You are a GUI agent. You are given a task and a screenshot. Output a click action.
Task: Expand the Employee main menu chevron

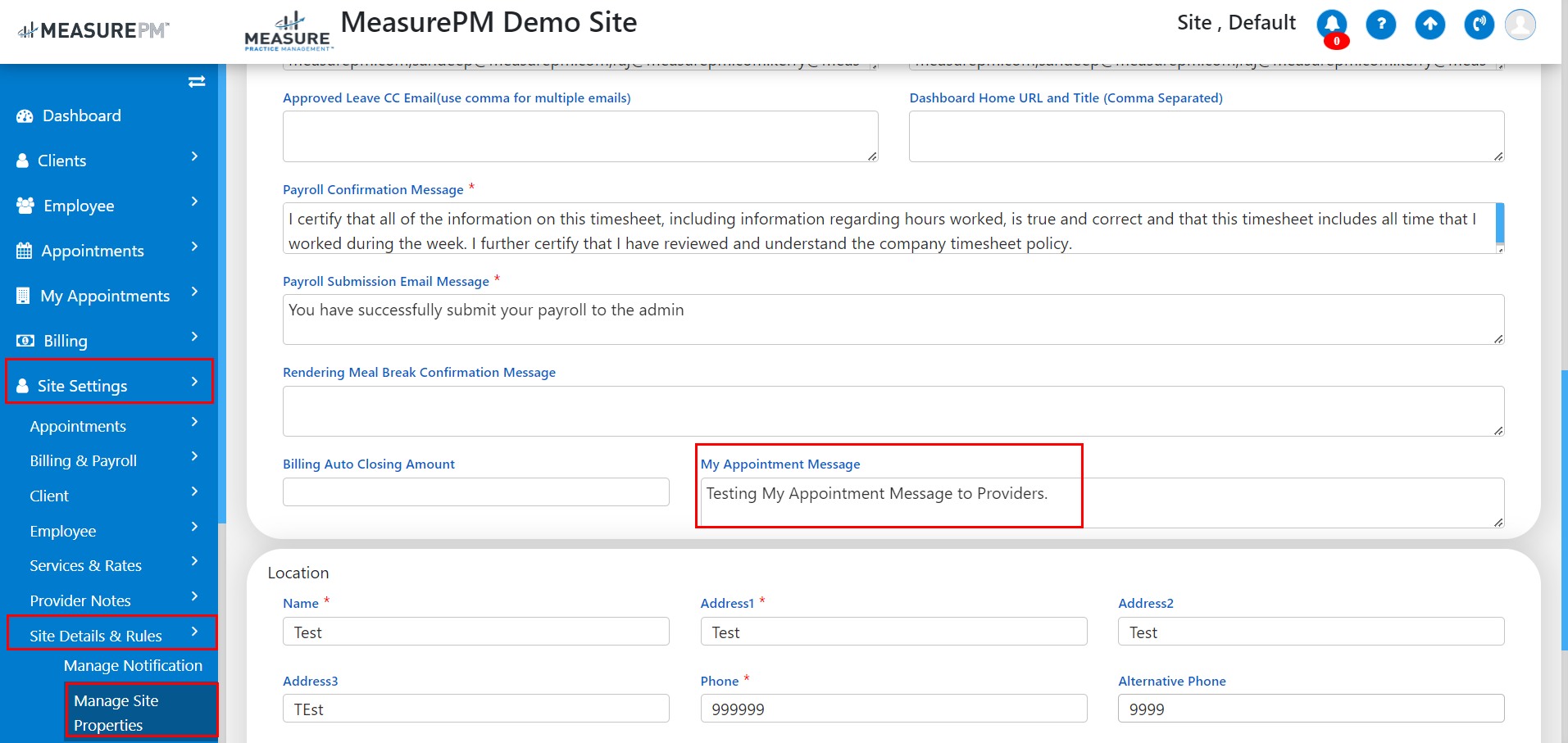pos(194,202)
